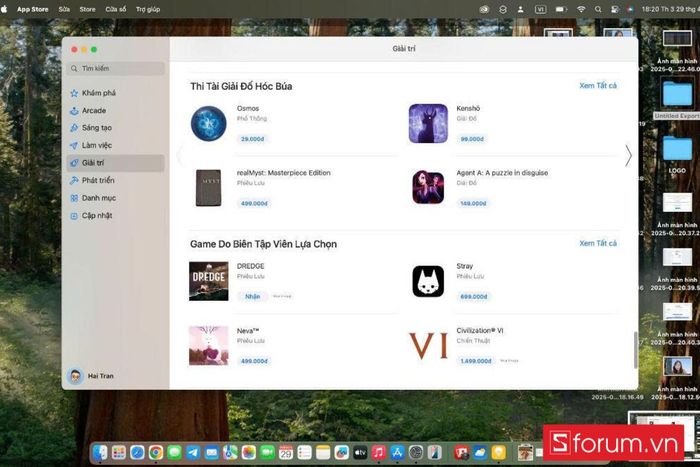Open Launchpad from the Dock

pos(118,453)
